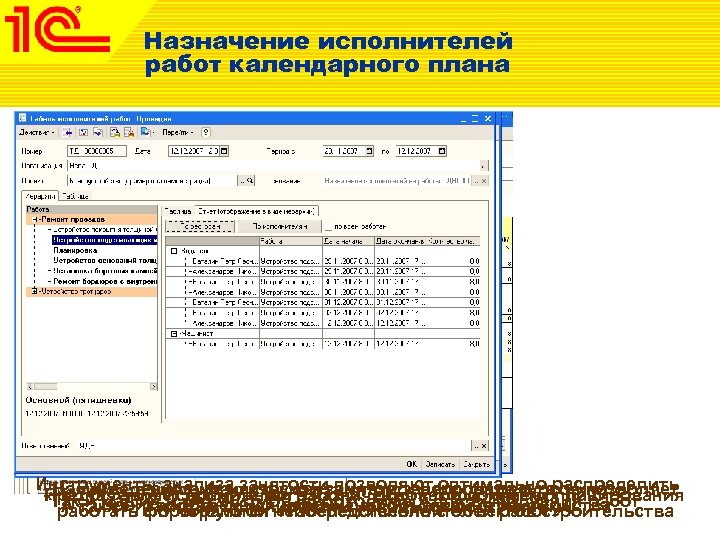The width and height of the screenshot is (720, 540).
Task: Click the Дата окончания column header
Action: (400, 241)
